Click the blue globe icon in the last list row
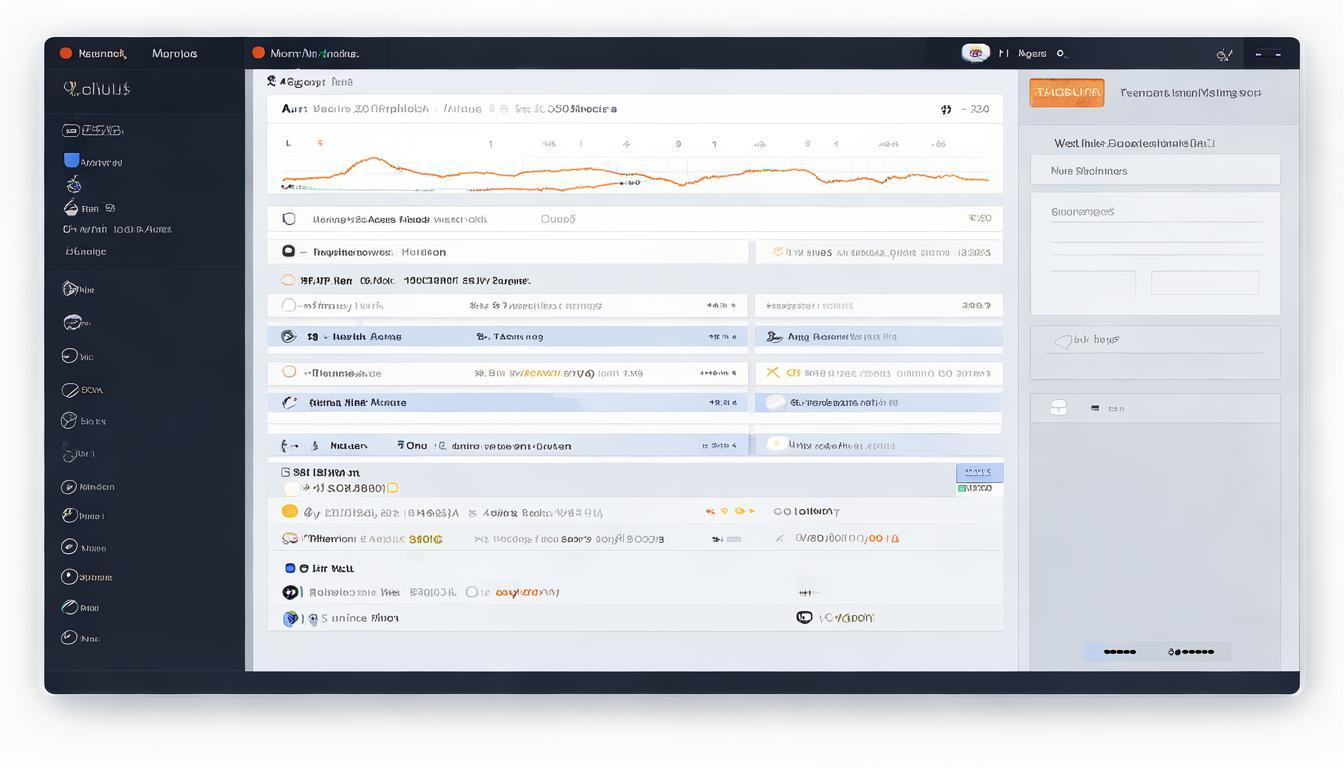This screenshot has width=1344, height=768. pyautogui.click(x=290, y=619)
